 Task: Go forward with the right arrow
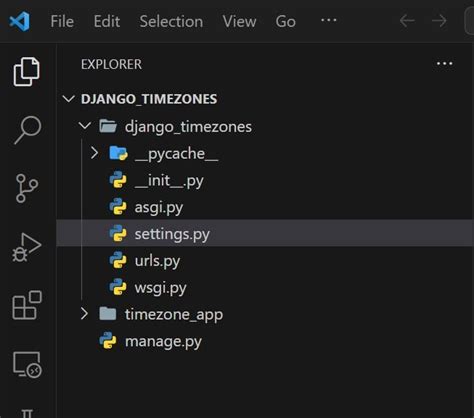pos(439,21)
